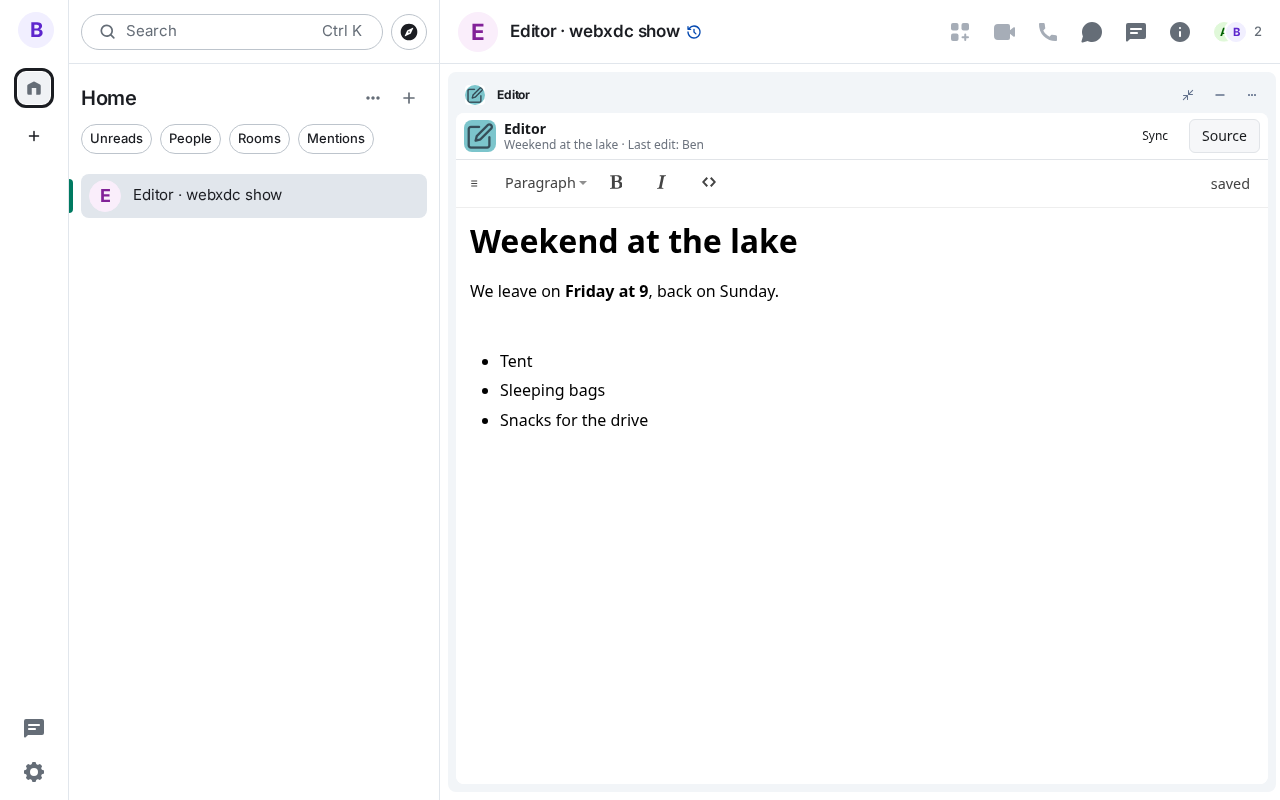Toggle inline code formatting
The width and height of the screenshot is (1280, 800).
click(x=709, y=182)
